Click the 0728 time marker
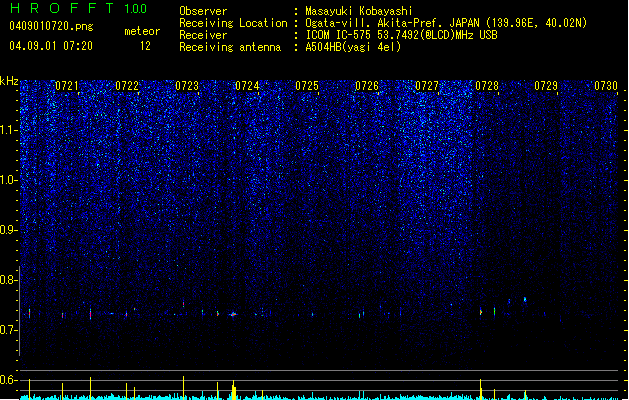Image resolution: width=629 pixels, height=400 pixels. click(x=487, y=86)
